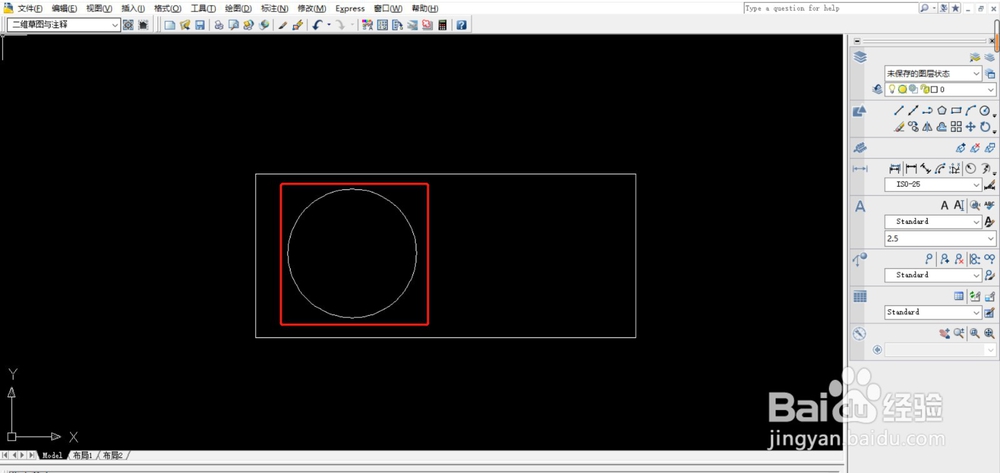1000x473 pixels.
Task: Select the Polygon tool icon
Action: point(941,111)
